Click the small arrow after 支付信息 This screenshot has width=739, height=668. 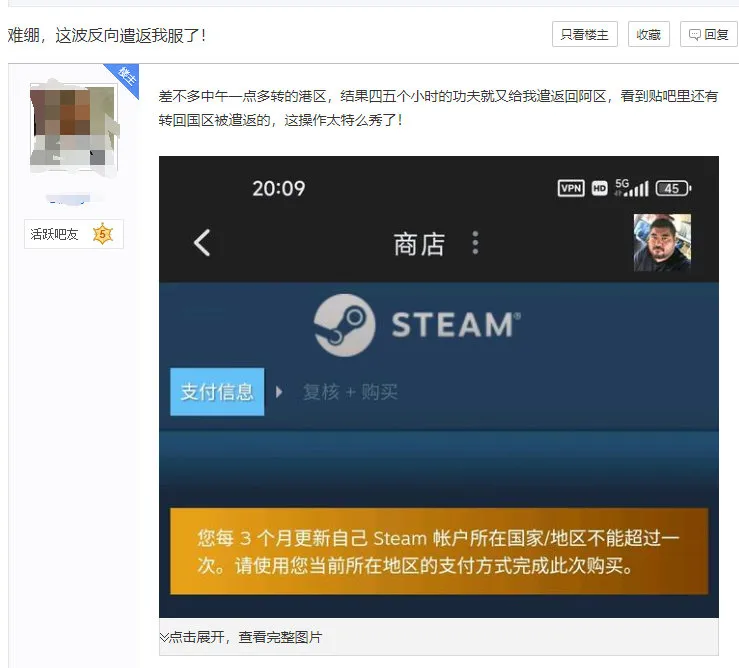point(280,392)
